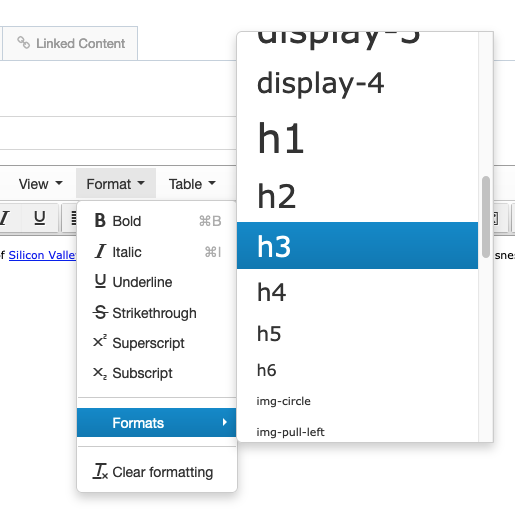Close the Format menu from the menubar
This screenshot has height=509, width=515.
click(x=116, y=184)
